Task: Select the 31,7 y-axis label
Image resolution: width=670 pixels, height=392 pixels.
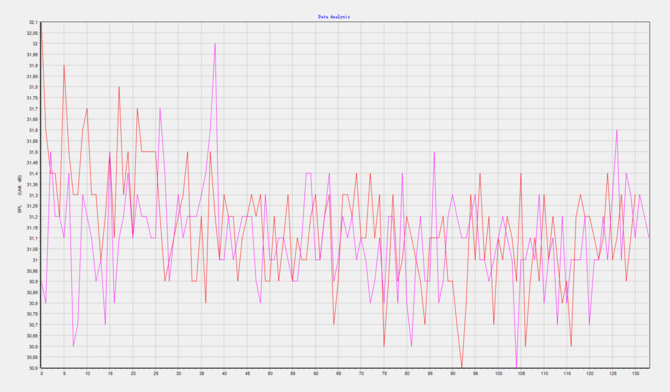Action: 33,109
